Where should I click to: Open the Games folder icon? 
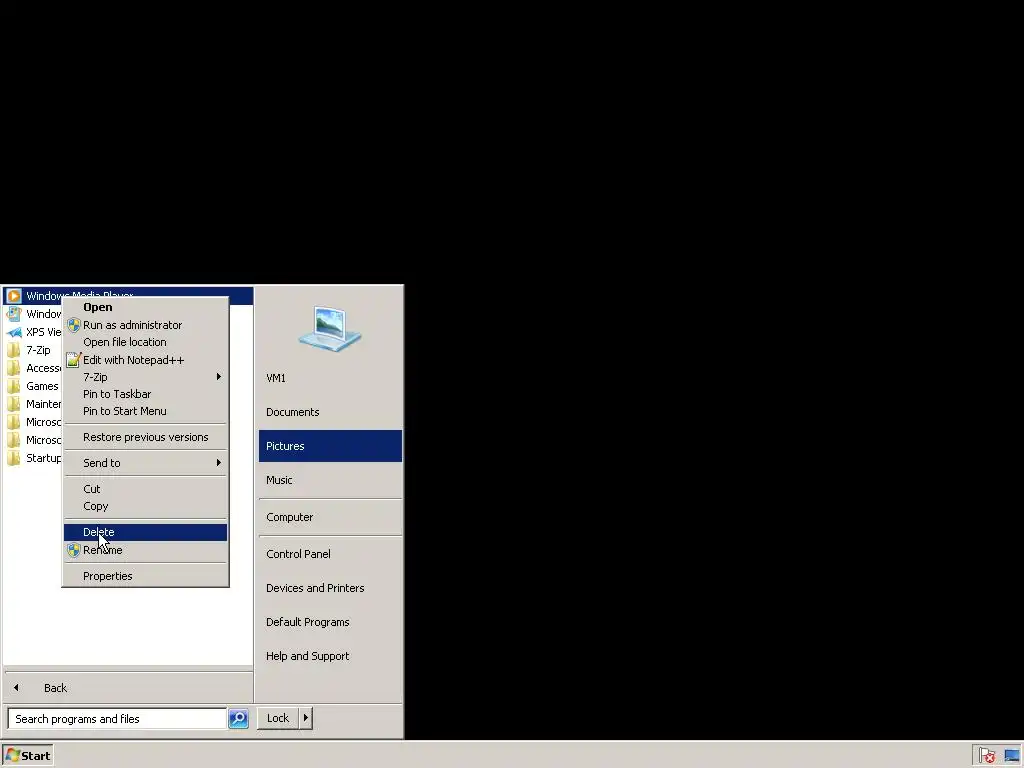[x=14, y=386]
